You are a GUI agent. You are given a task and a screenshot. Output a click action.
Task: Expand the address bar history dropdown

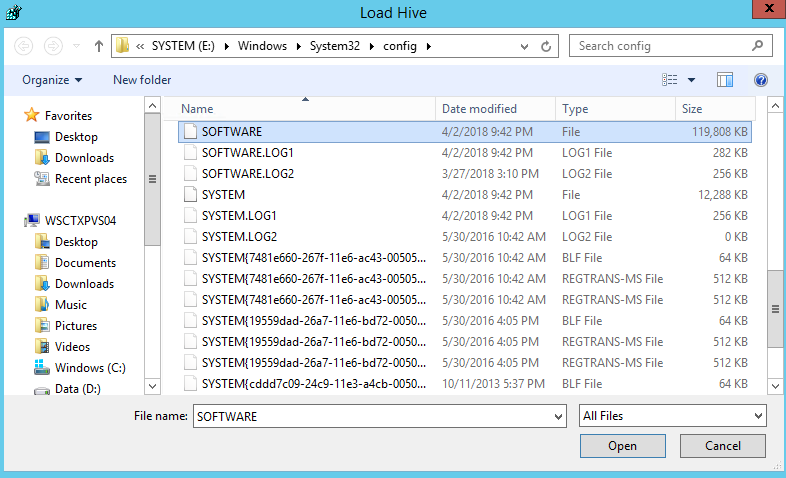coord(525,46)
